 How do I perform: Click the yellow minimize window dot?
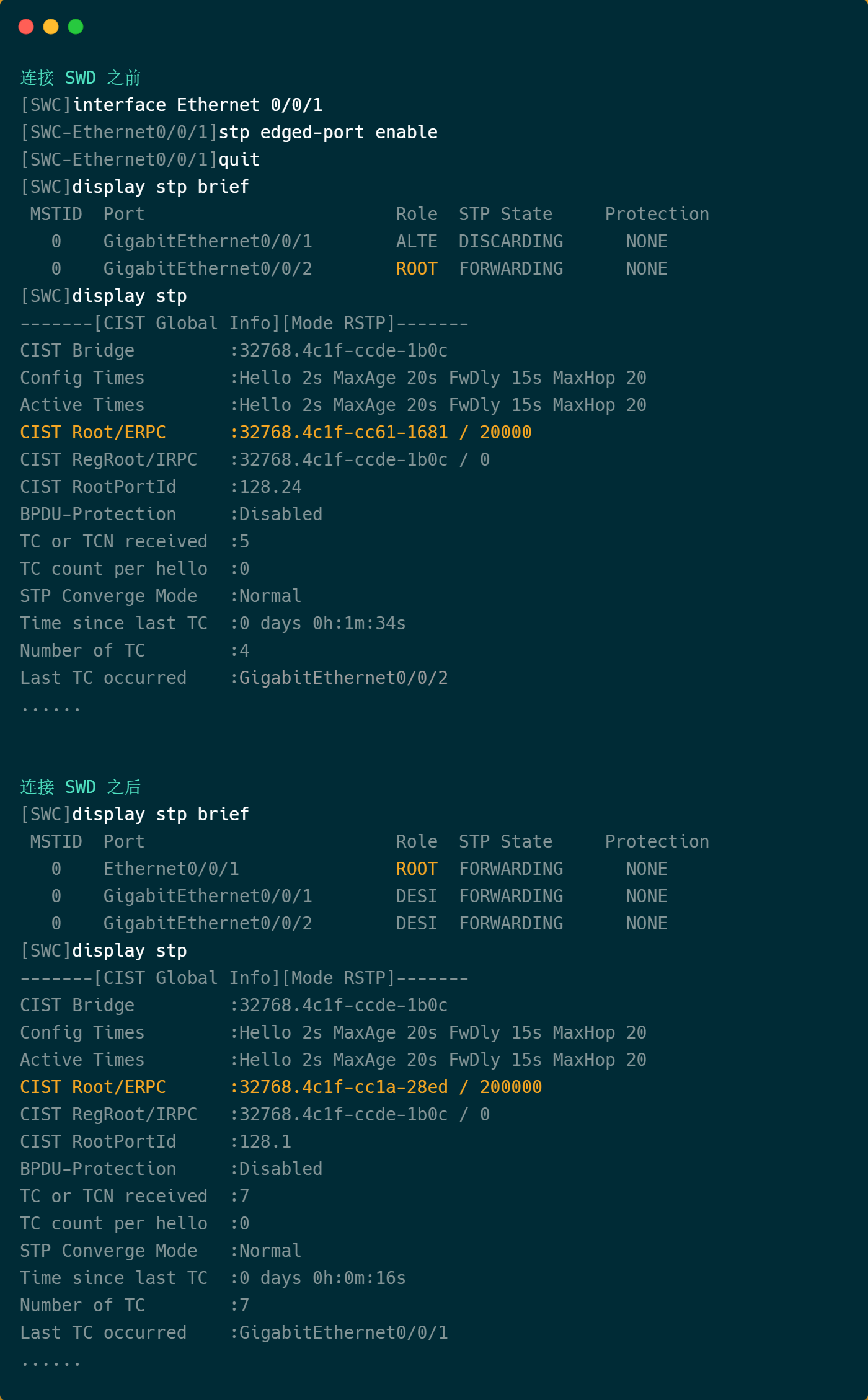pyautogui.click(x=51, y=27)
